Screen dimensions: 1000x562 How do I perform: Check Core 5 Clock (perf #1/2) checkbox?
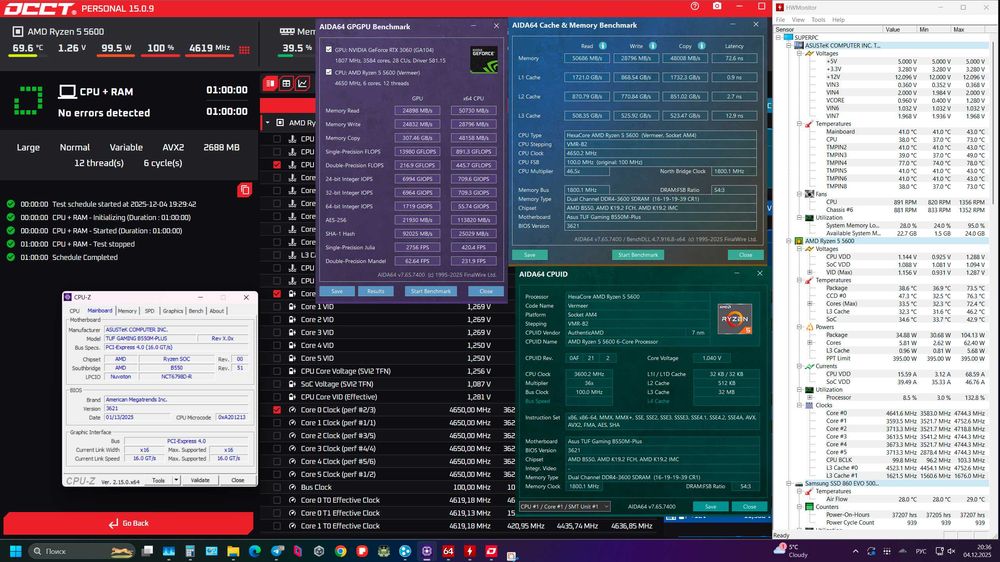[277, 474]
